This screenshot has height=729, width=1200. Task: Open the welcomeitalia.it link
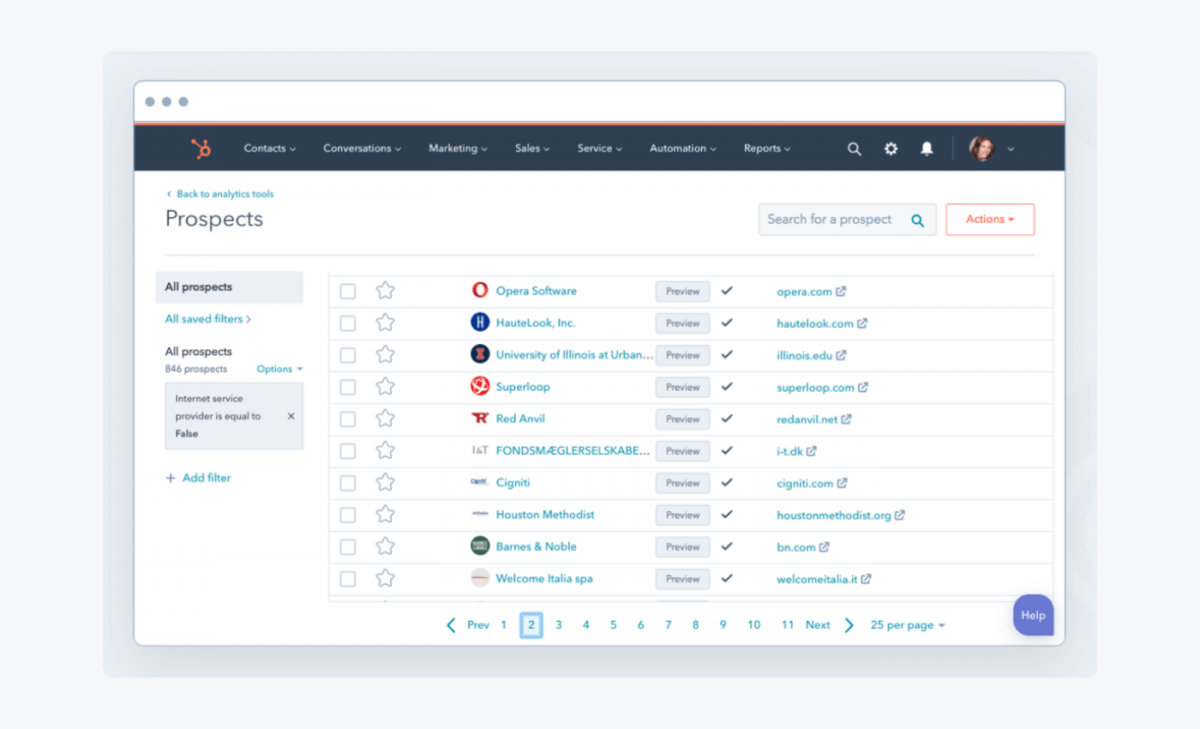817,579
